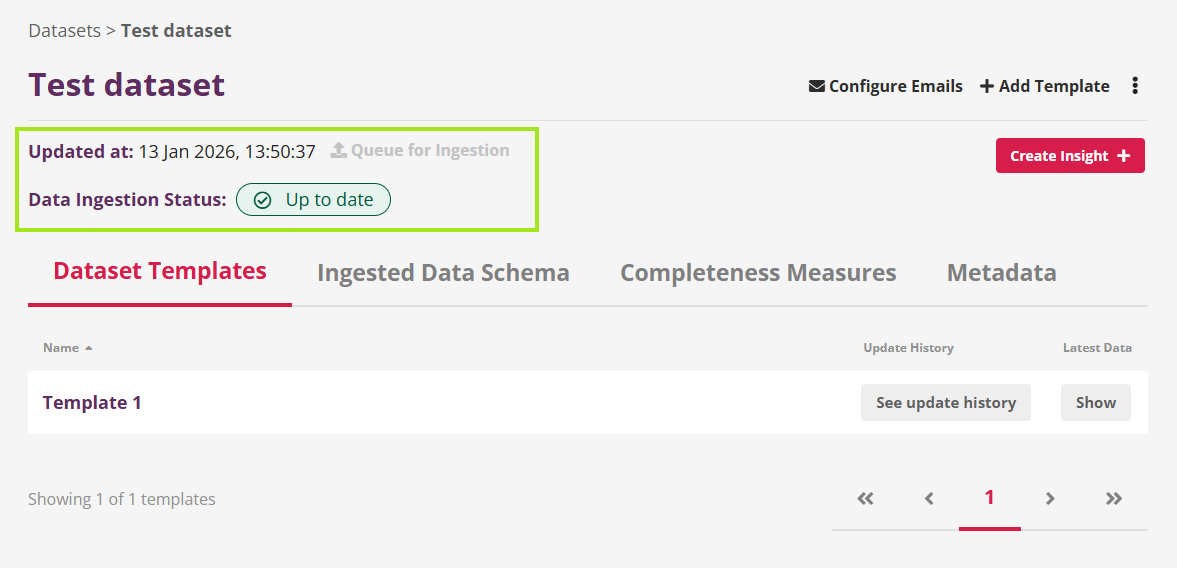Click the plus icon for Add Template
This screenshot has width=1177, height=568.
pyautogui.click(x=987, y=86)
